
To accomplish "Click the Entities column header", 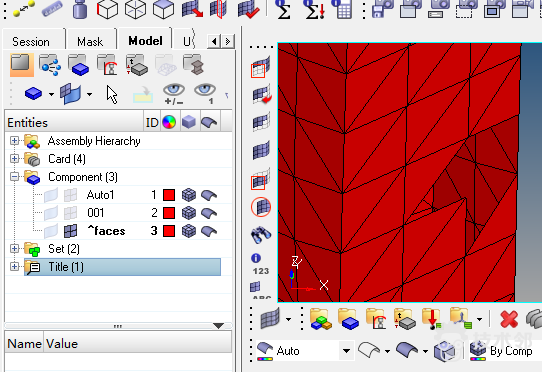I will (x=74, y=122).
